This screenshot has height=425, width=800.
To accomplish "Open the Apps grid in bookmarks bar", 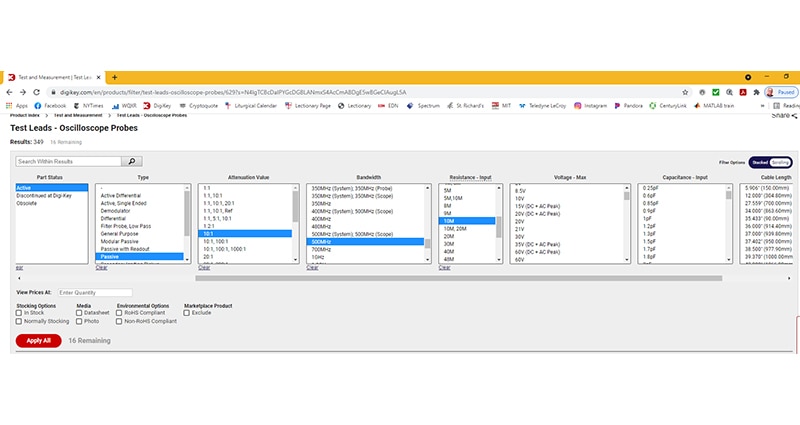I will click(x=16, y=105).
